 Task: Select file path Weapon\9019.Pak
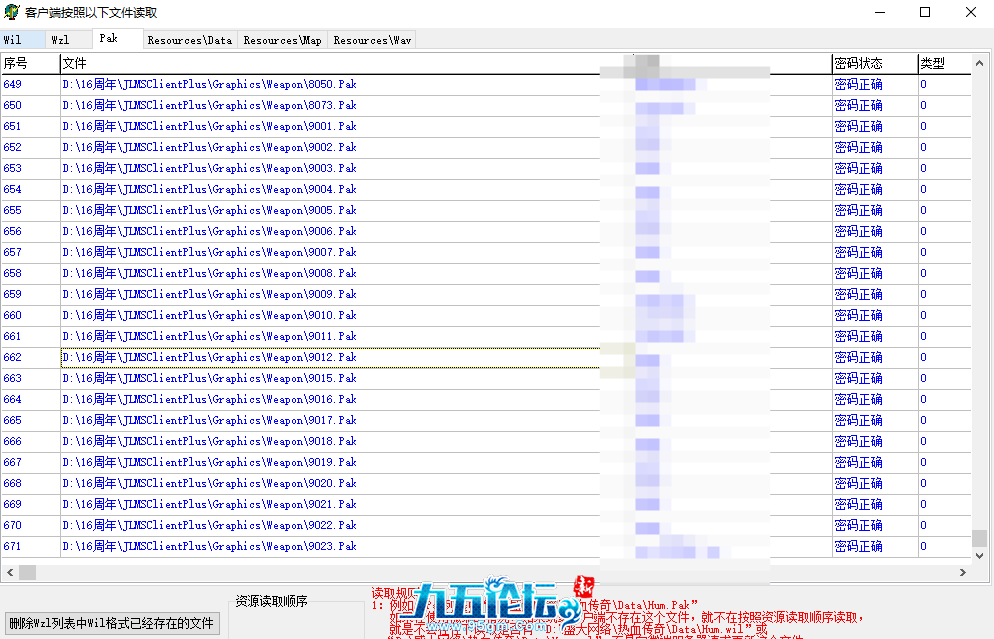tap(209, 462)
